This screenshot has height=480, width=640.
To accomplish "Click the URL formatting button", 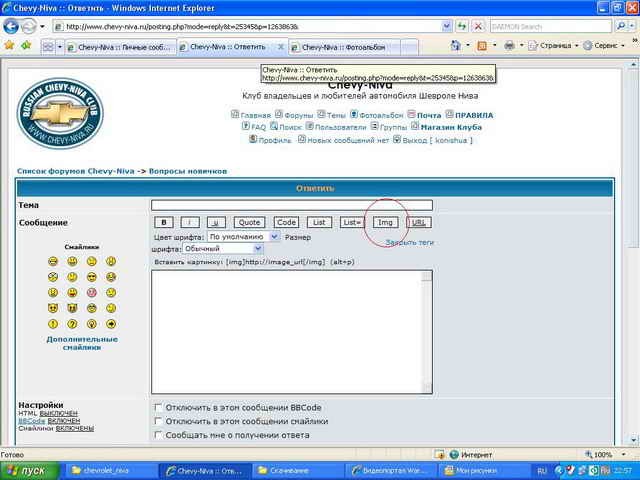I will tap(421, 222).
